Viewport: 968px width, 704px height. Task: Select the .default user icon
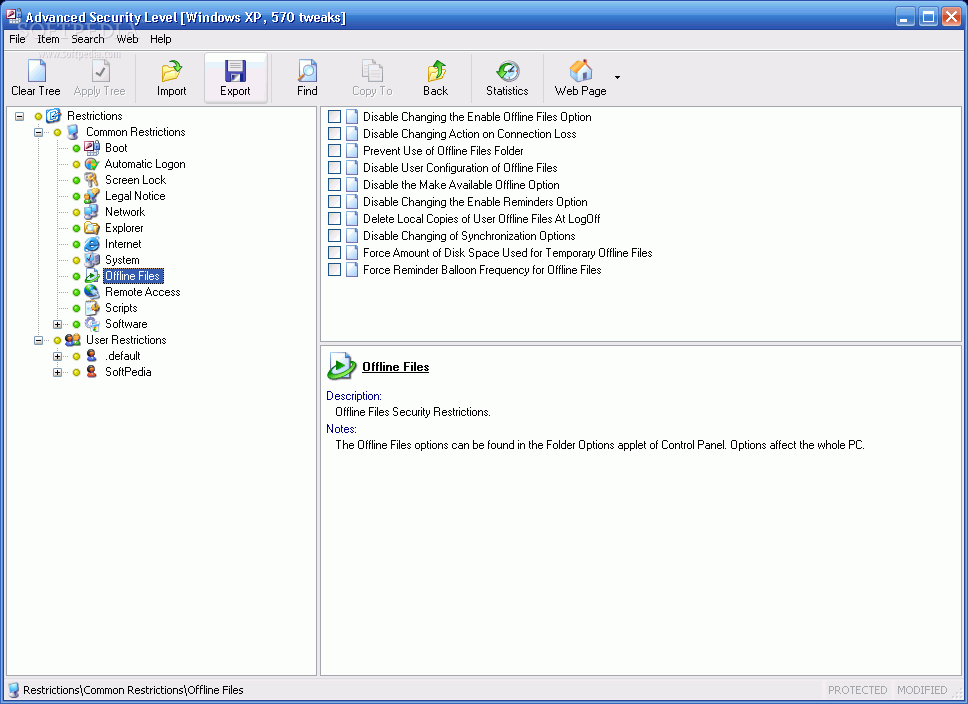(91, 356)
